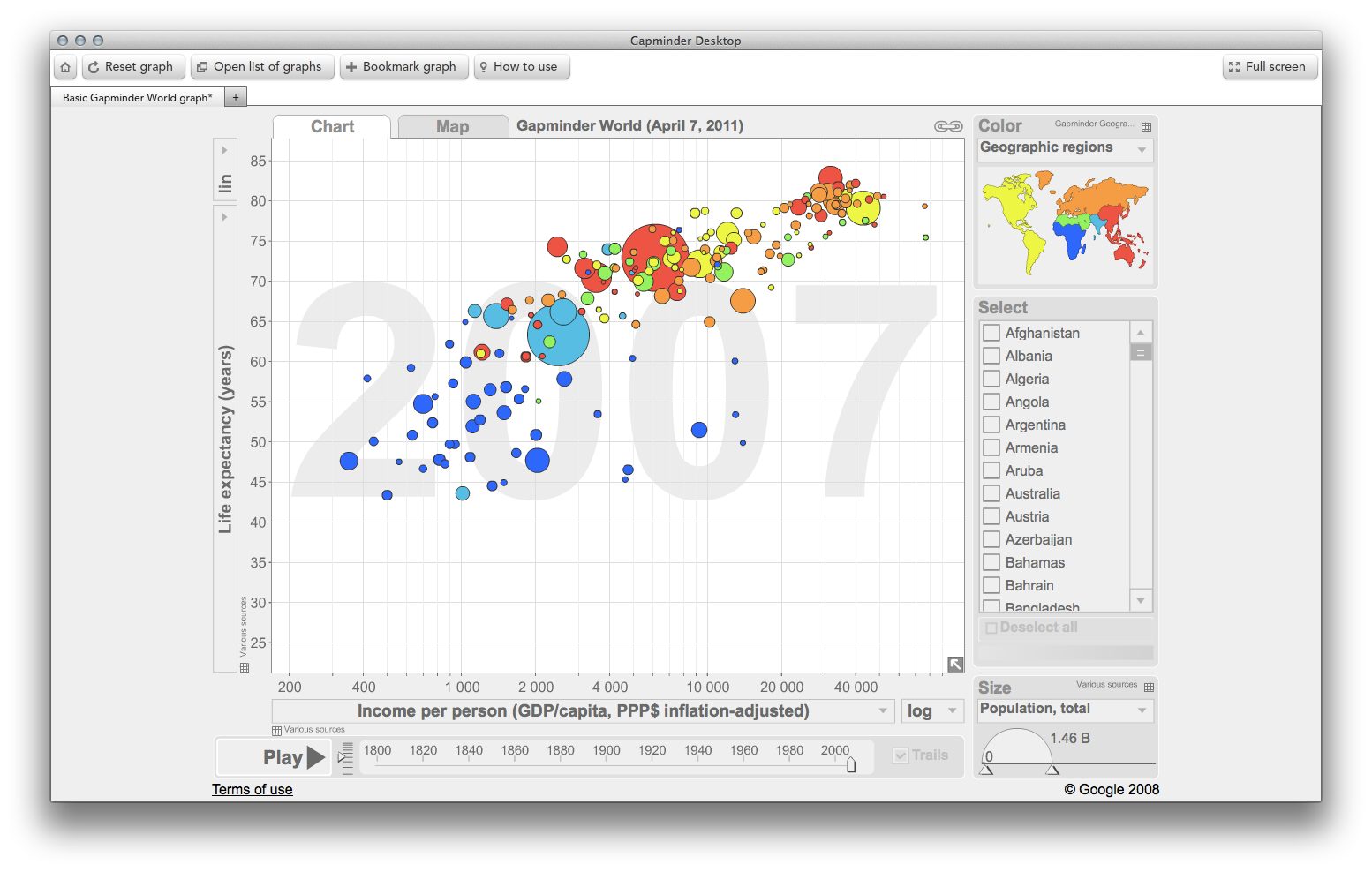
Task: Click the X-axis data source grid icon
Action: [x=276, y=730]
